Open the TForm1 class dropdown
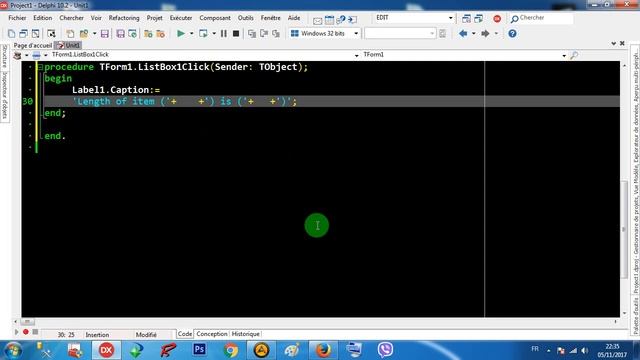 (x=564, y=55)
